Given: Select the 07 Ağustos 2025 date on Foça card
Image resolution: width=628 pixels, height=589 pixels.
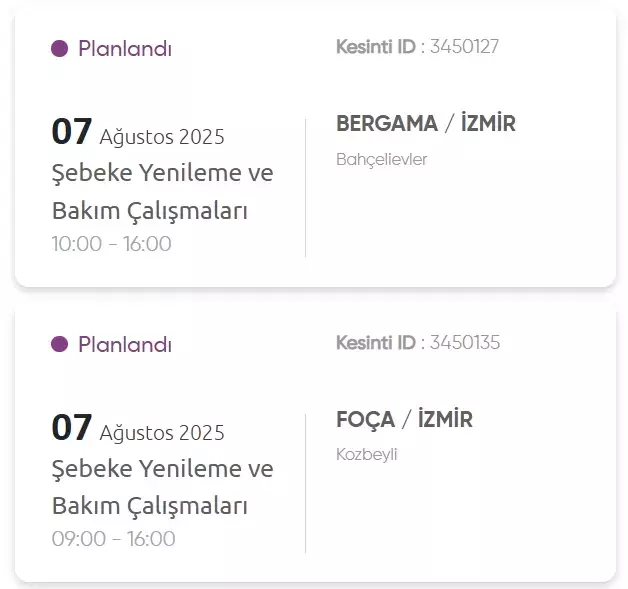Looking at the screenshot, I should pos(138,428).
